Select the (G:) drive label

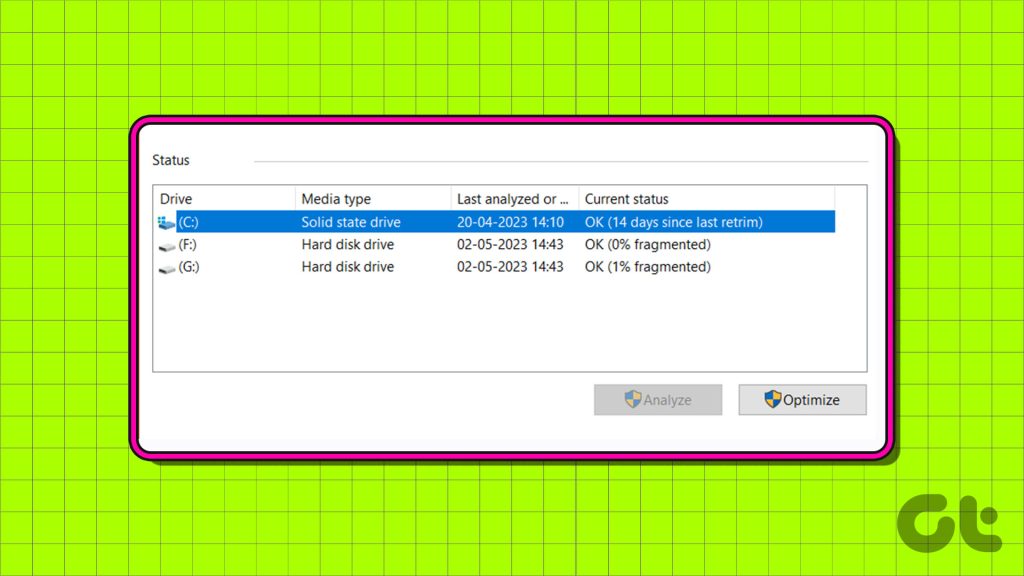pyautogui.click(x=189, y=266)
